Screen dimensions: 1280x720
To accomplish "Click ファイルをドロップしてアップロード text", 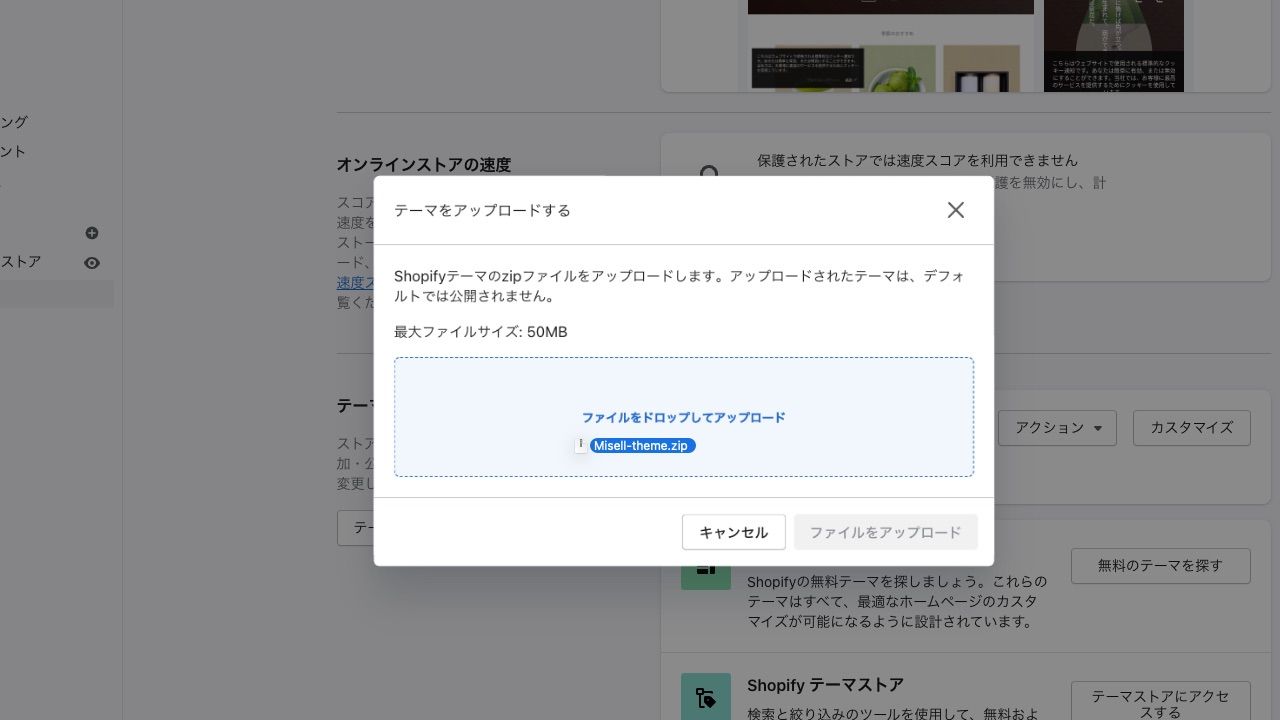I will click(x=684, y=418).
